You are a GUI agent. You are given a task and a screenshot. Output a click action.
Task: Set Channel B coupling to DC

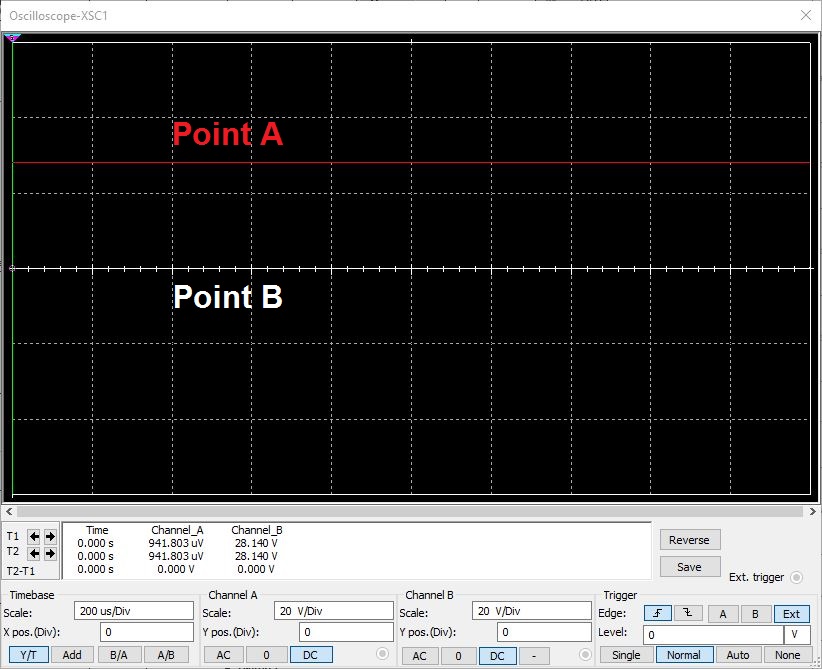(x=497, y=656)
